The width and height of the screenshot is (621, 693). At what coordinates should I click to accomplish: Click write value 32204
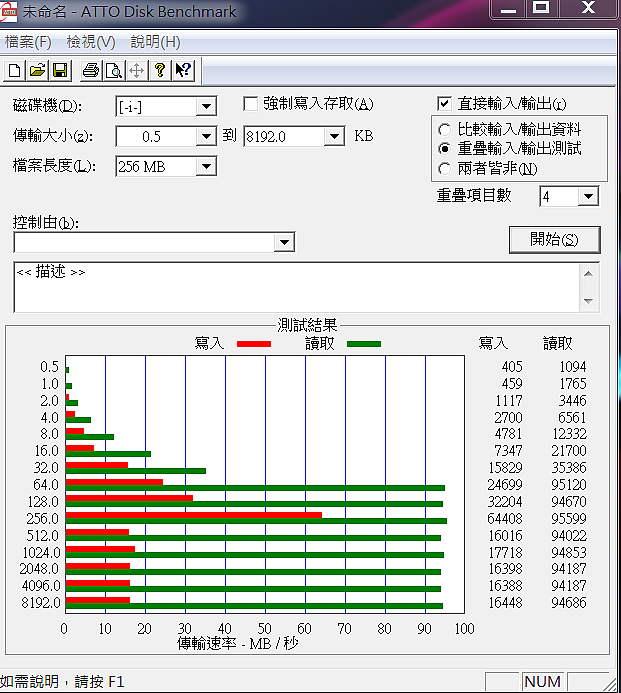(505, 502)
